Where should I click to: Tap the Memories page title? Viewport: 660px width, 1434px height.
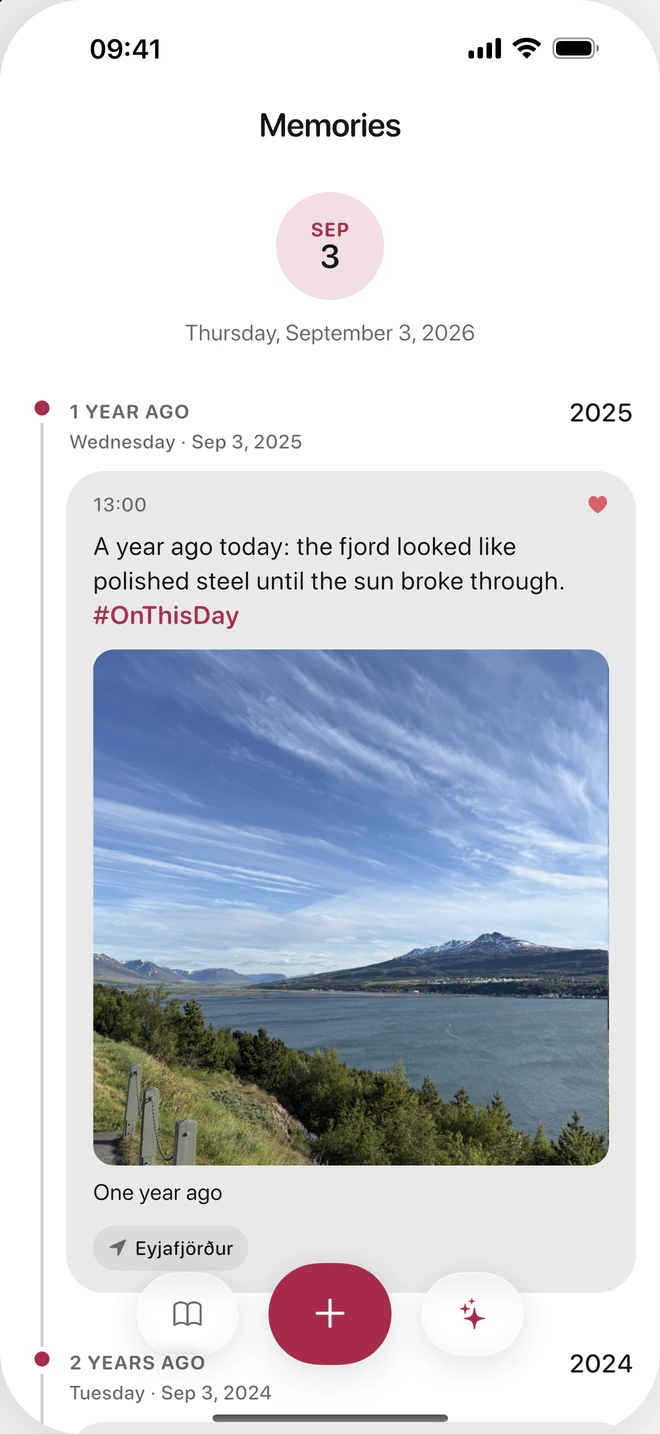coord(330,126)
